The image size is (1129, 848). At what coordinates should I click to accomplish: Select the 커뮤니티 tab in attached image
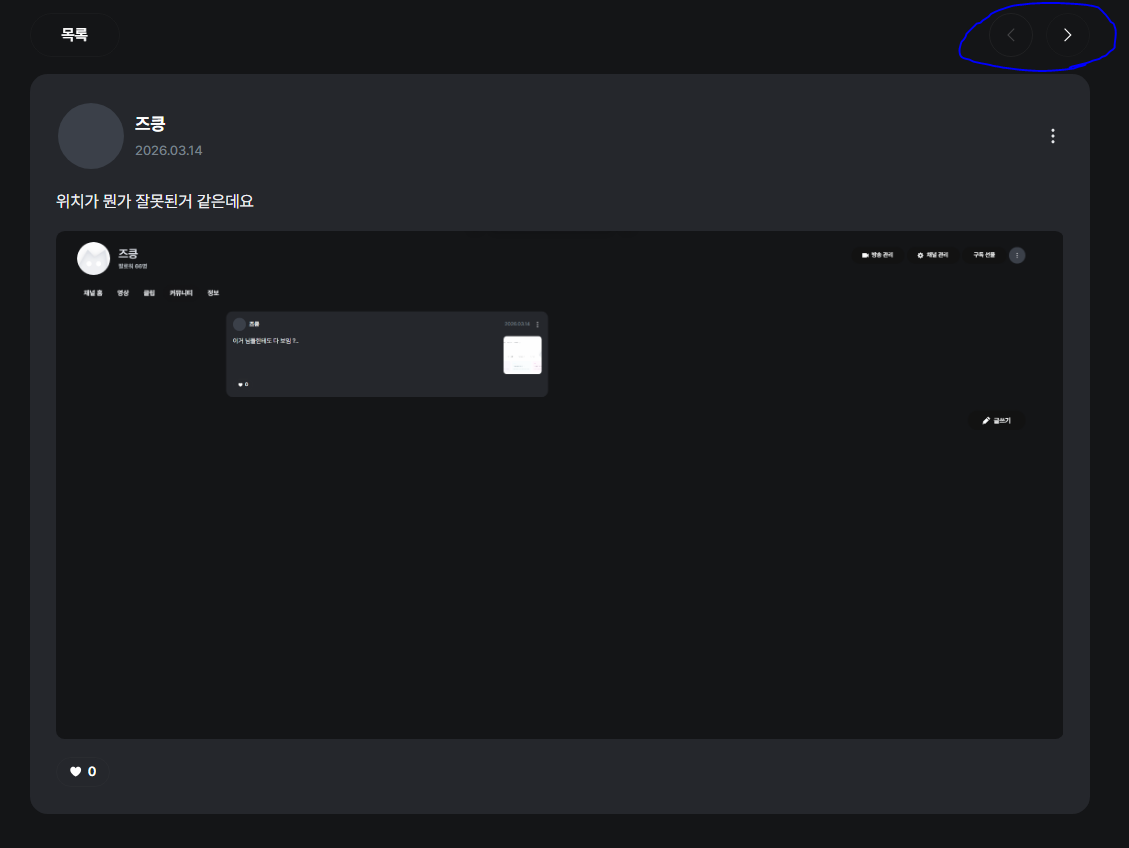[x=181, y=293]
